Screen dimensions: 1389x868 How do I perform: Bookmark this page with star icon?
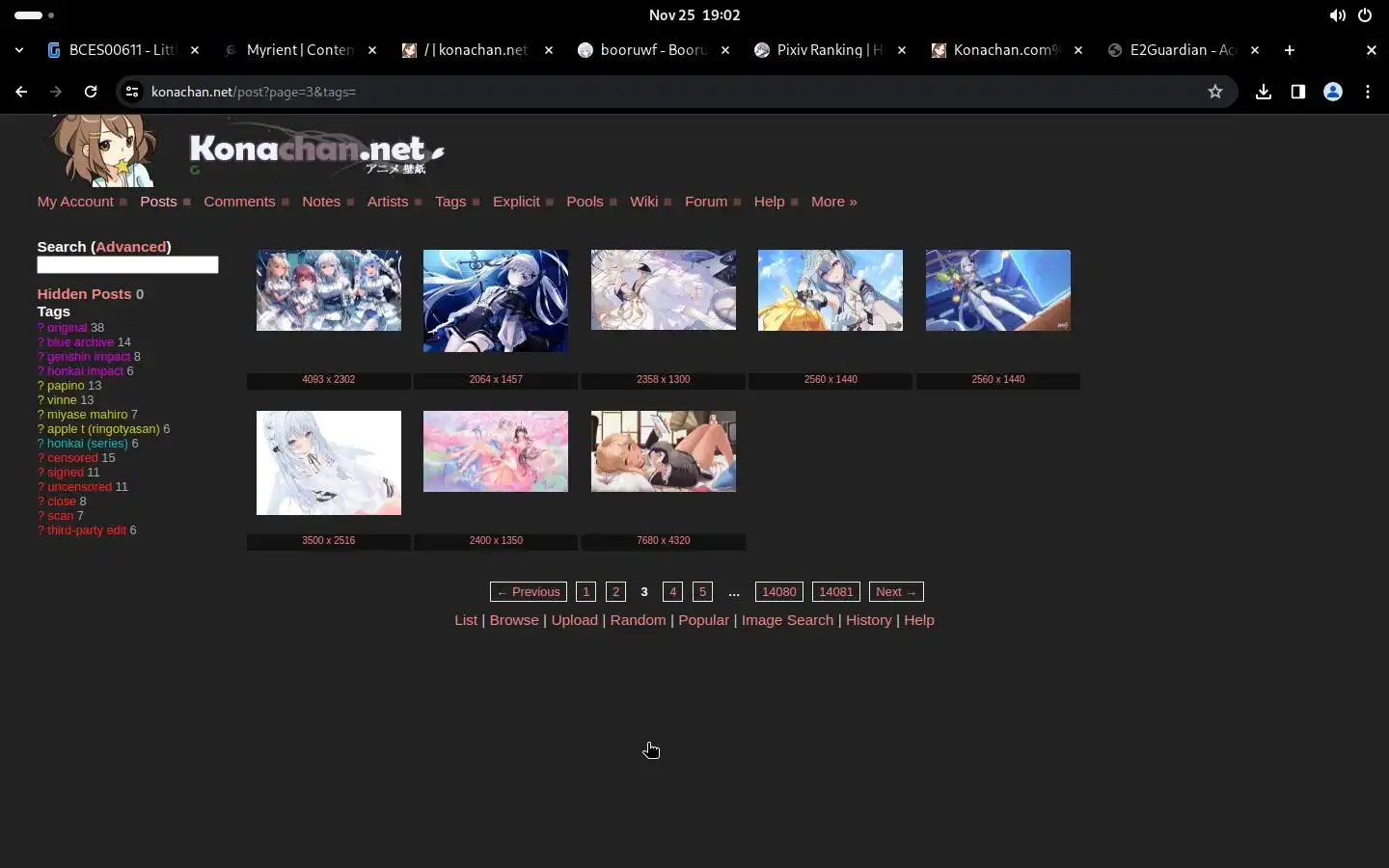coord(1215,92)
